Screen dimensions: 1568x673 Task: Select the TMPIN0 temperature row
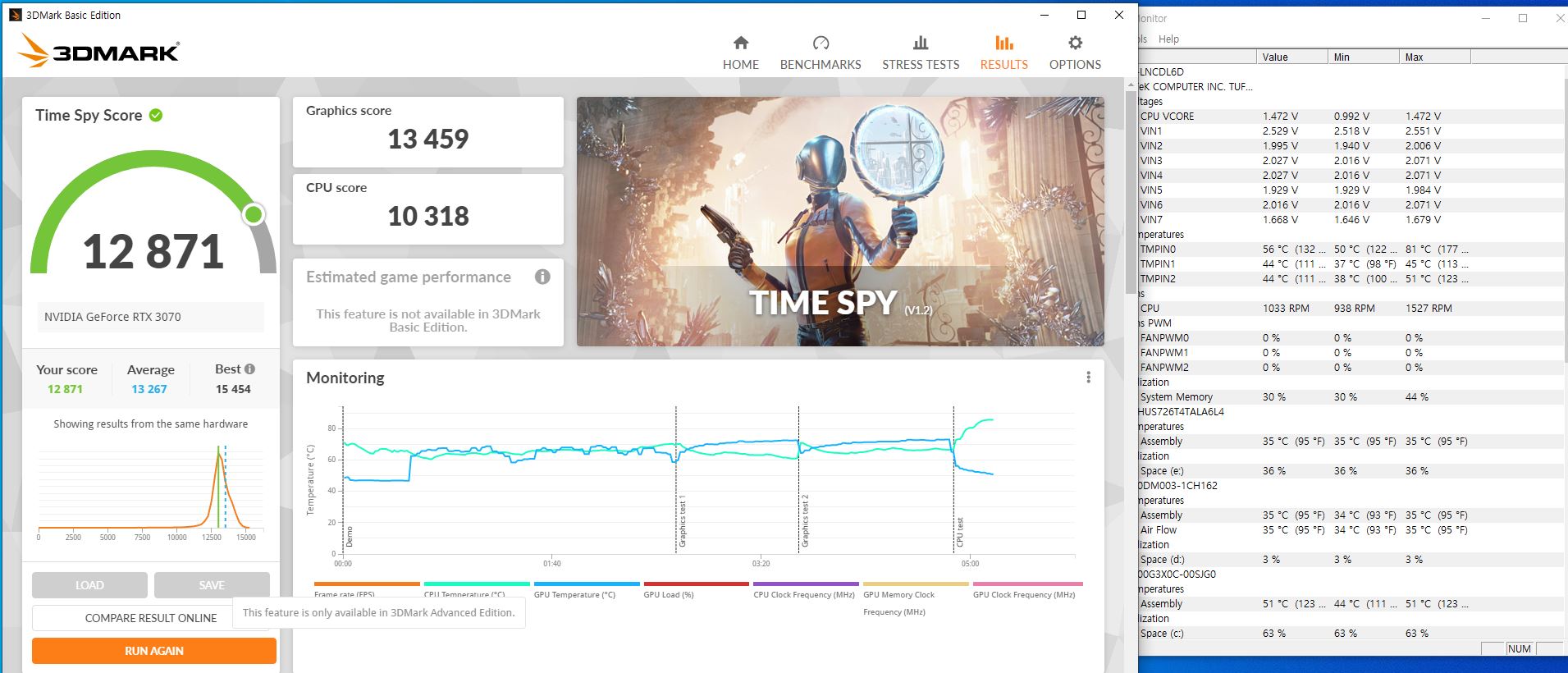pyautogui.click(x=1351, y=250)
